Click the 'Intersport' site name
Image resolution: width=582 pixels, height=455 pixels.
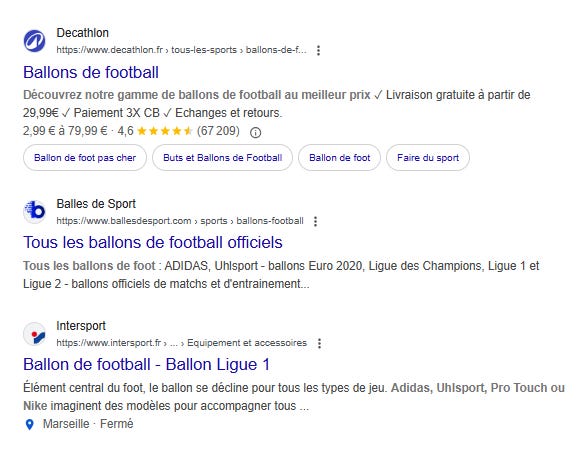click(81, 326)
